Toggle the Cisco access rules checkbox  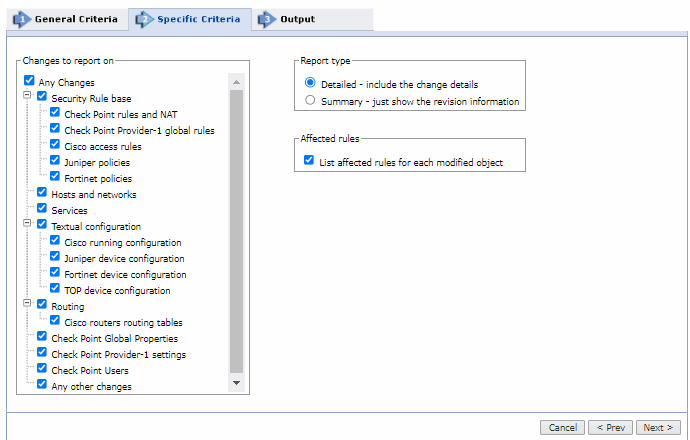pyautogui.click(x=55, y=146)
